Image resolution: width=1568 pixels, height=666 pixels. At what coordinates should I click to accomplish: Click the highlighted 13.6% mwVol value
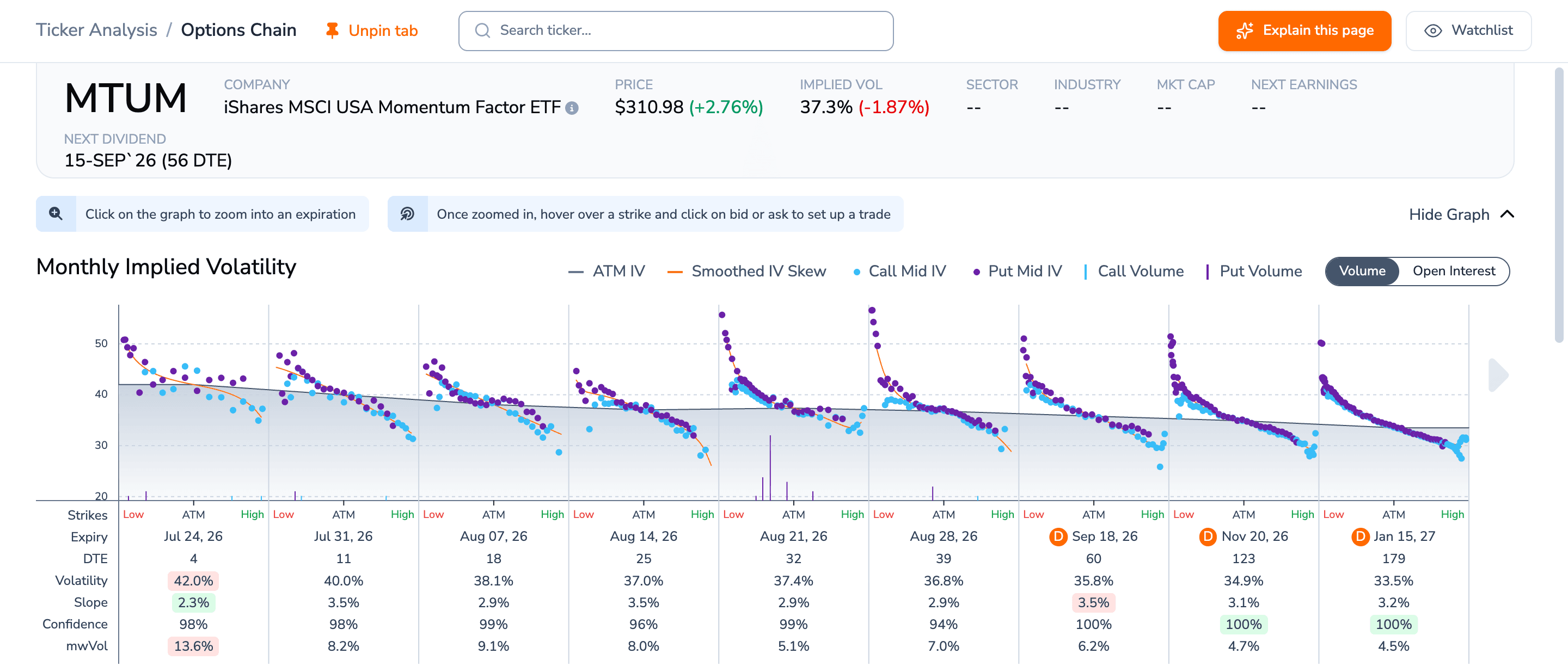193,646
